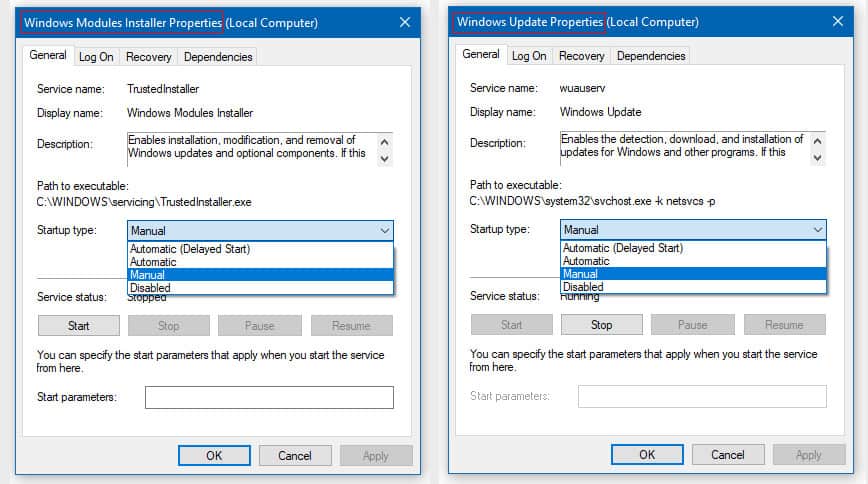
Task: Click OK in Windows Update Properties
Action: click(x=647, y=455)
